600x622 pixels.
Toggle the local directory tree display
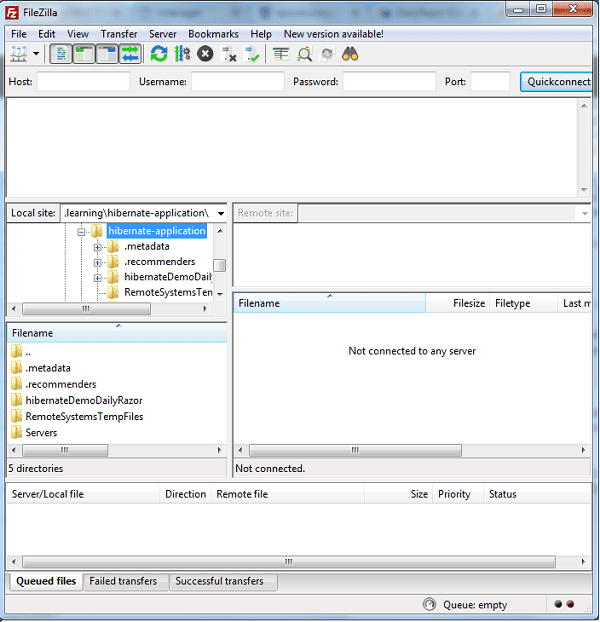84,54
